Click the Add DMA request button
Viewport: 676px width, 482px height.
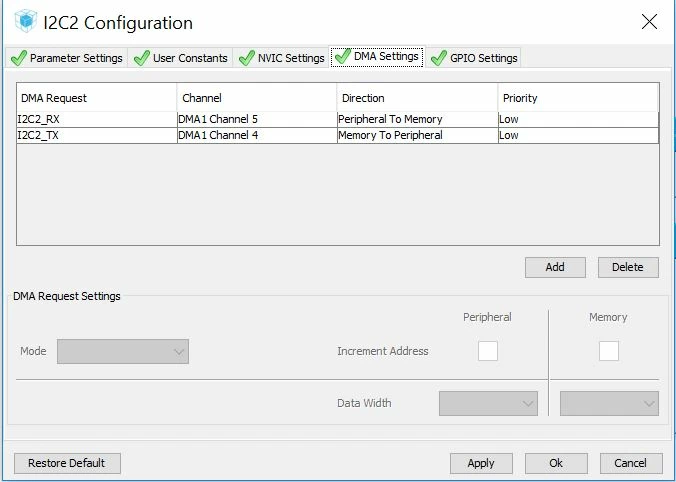[x=555, y=267]
